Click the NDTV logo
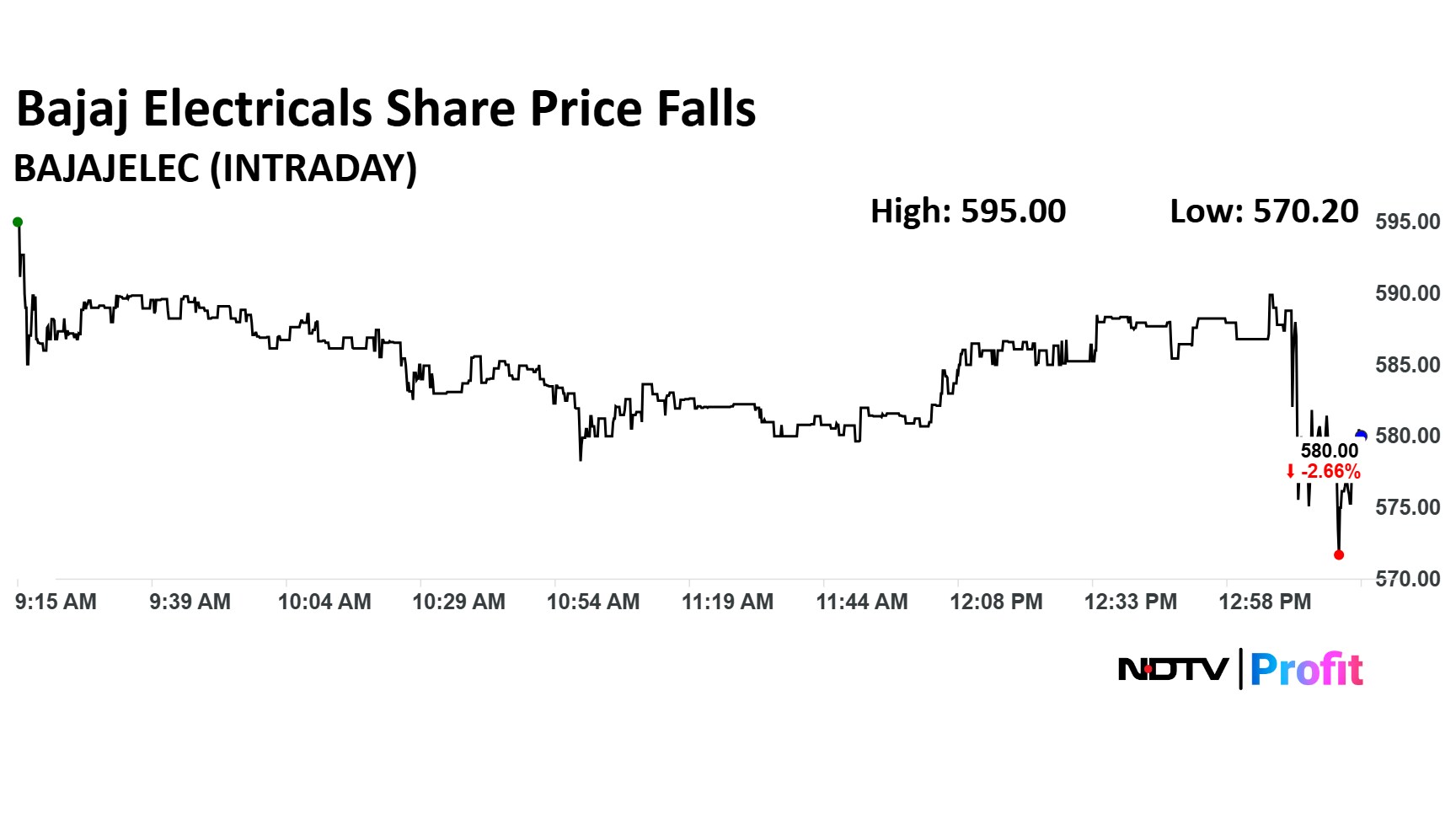Viewport: 1456px width, 819px height. click(1173, 670)
